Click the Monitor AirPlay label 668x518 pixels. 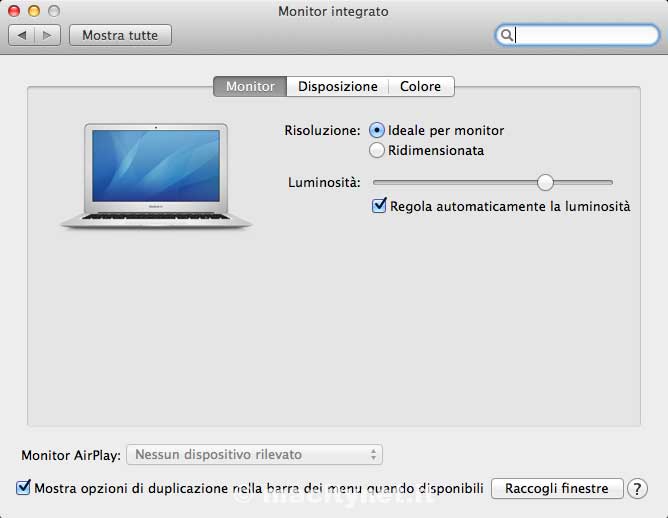71,455
